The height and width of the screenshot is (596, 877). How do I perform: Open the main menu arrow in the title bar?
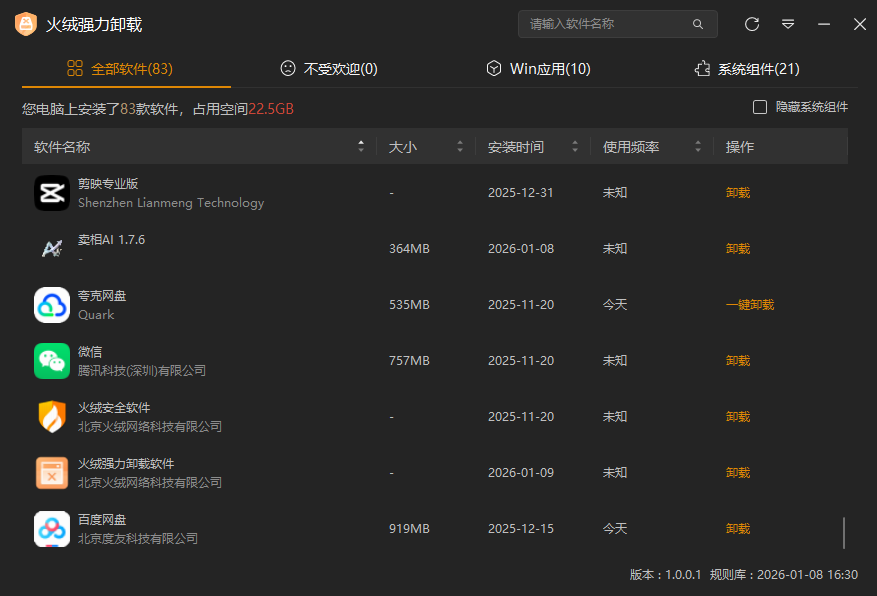coord(788,23)
